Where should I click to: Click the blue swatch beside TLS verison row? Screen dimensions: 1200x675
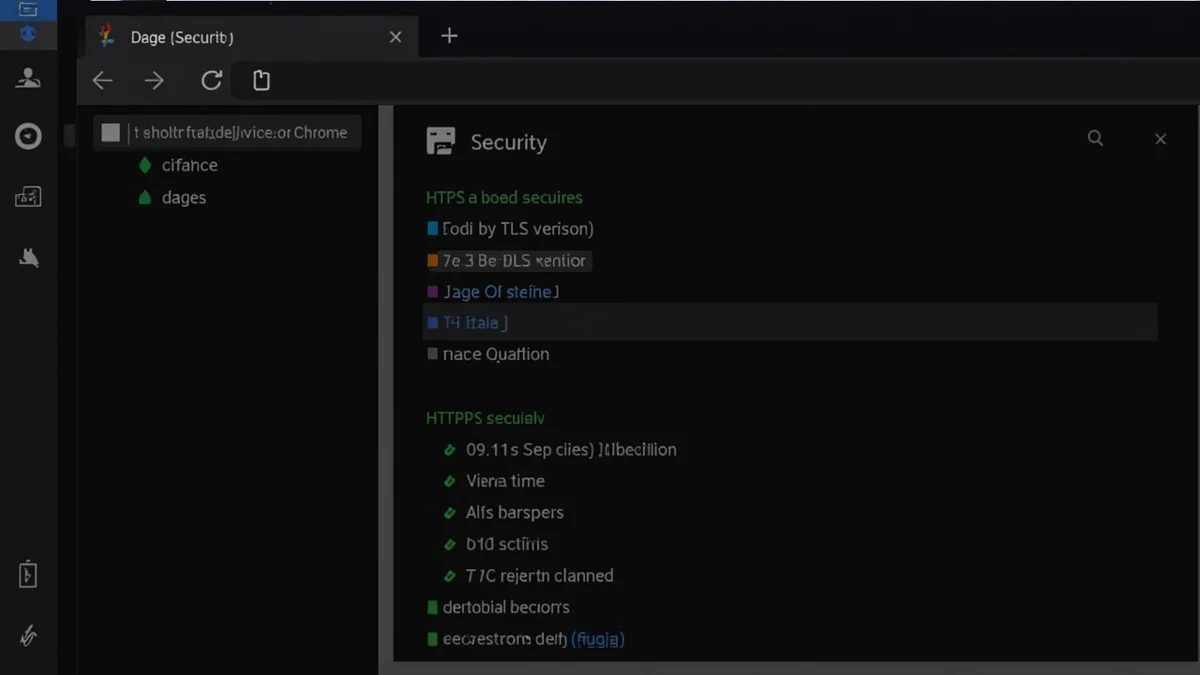(x=433, y=229)
